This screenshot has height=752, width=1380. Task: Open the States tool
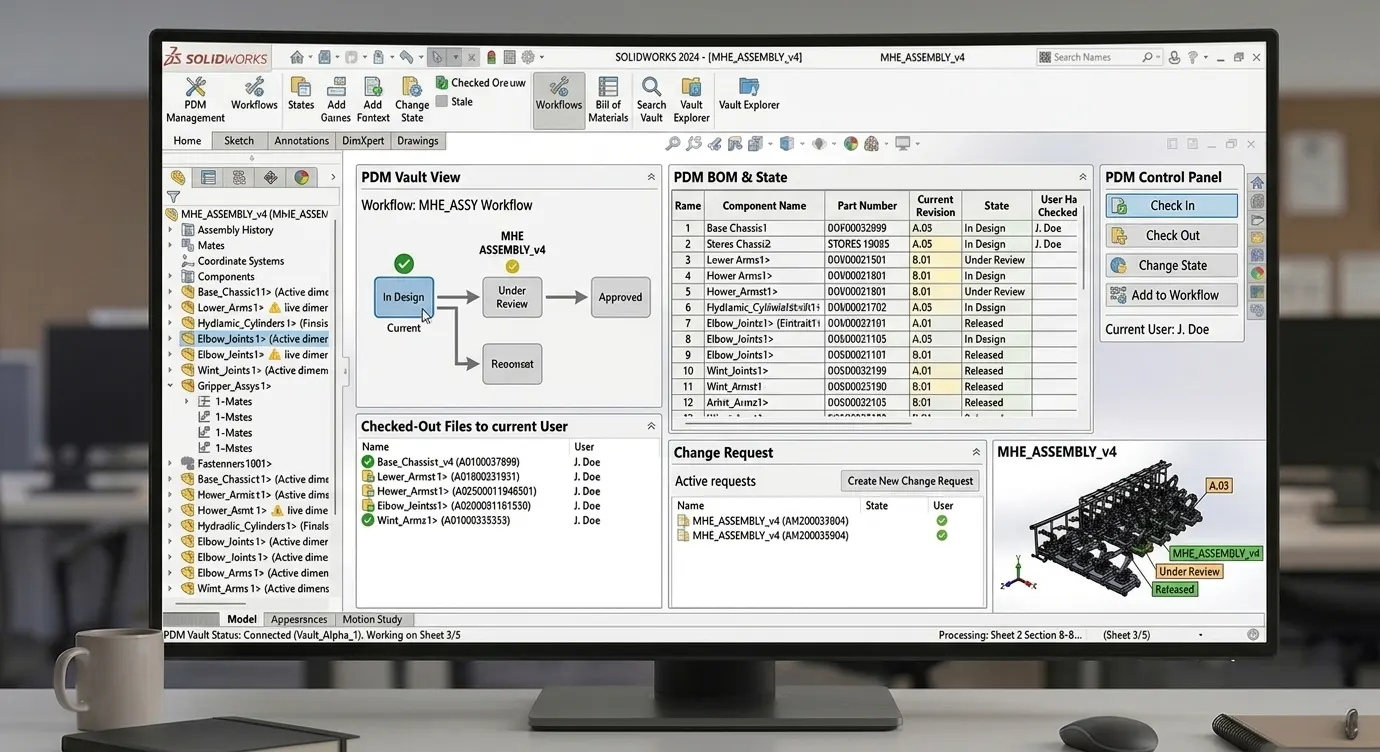[301, 93]
